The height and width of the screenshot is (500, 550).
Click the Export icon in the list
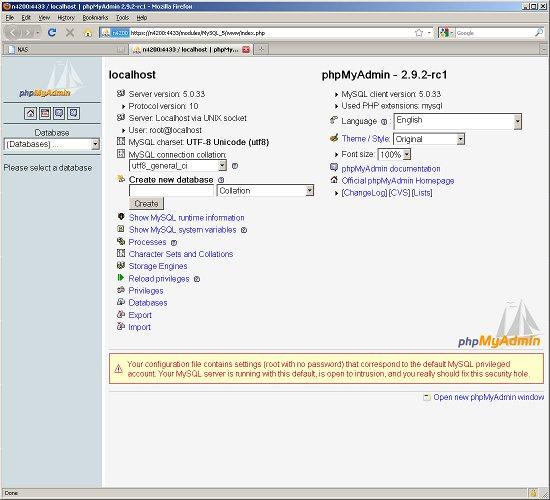[121, 314]
